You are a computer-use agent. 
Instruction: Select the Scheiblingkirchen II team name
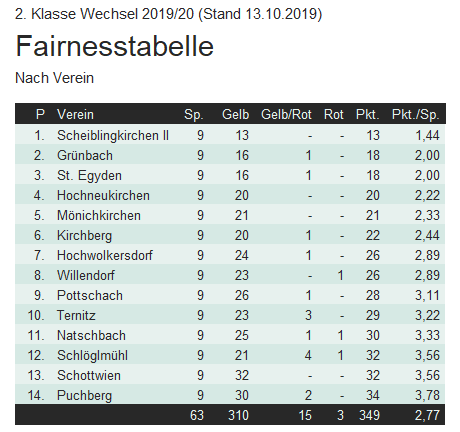coord(113,135)
